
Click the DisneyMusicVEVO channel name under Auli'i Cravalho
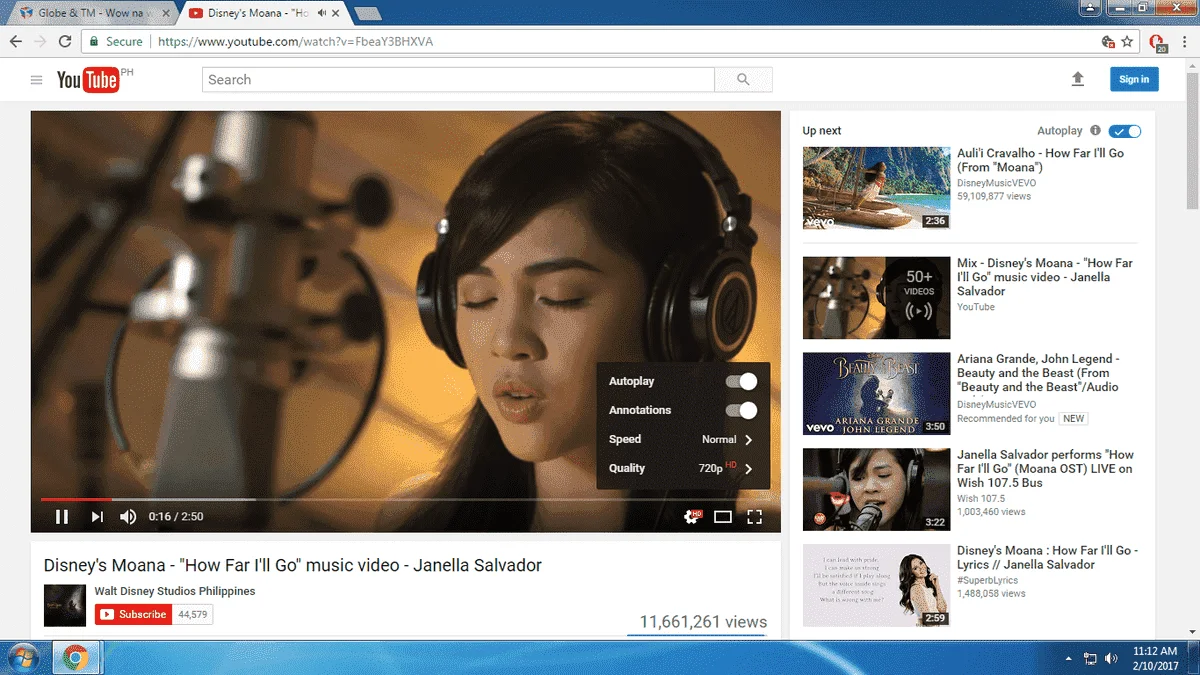996,183
